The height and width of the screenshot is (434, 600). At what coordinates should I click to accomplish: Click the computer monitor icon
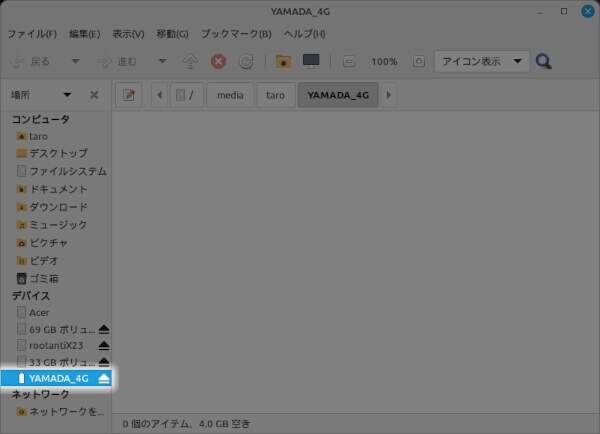tap(311, 60)
